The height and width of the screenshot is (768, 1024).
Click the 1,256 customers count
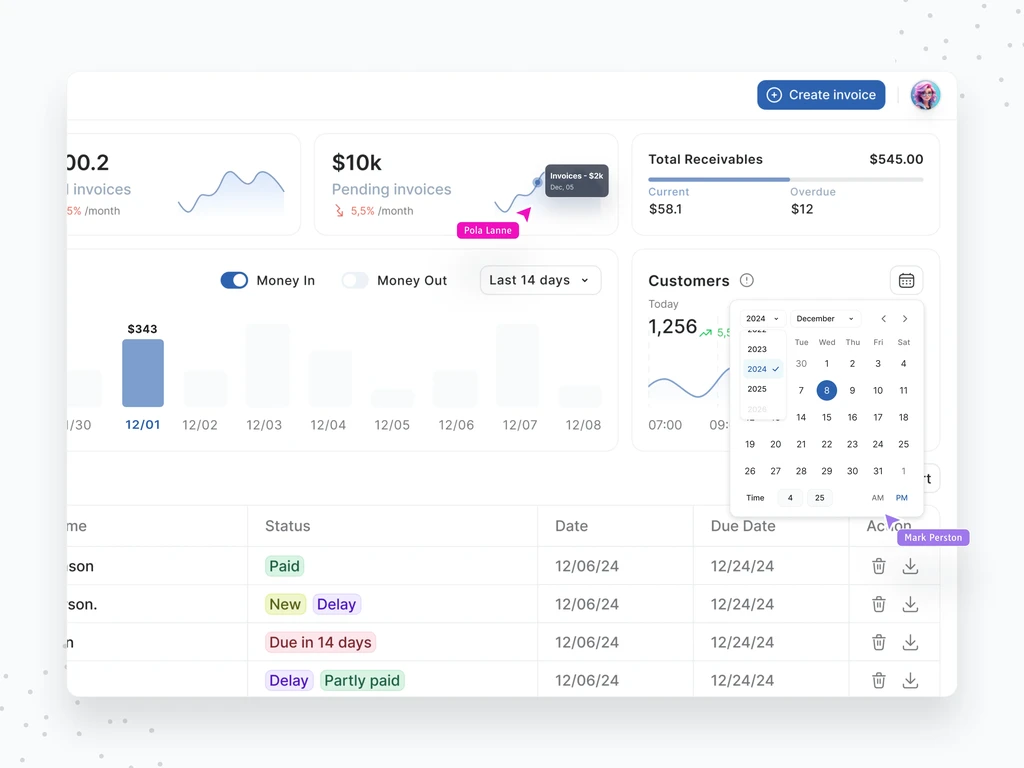click(x=673, y=327)
